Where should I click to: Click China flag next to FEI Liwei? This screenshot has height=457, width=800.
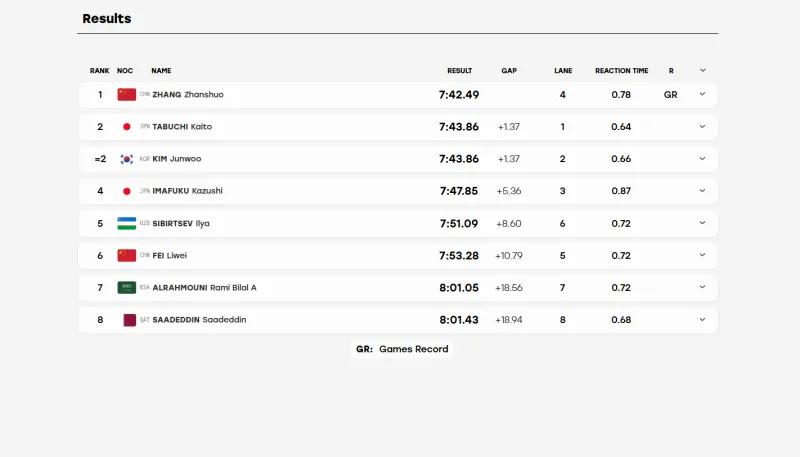click(127, 256)
